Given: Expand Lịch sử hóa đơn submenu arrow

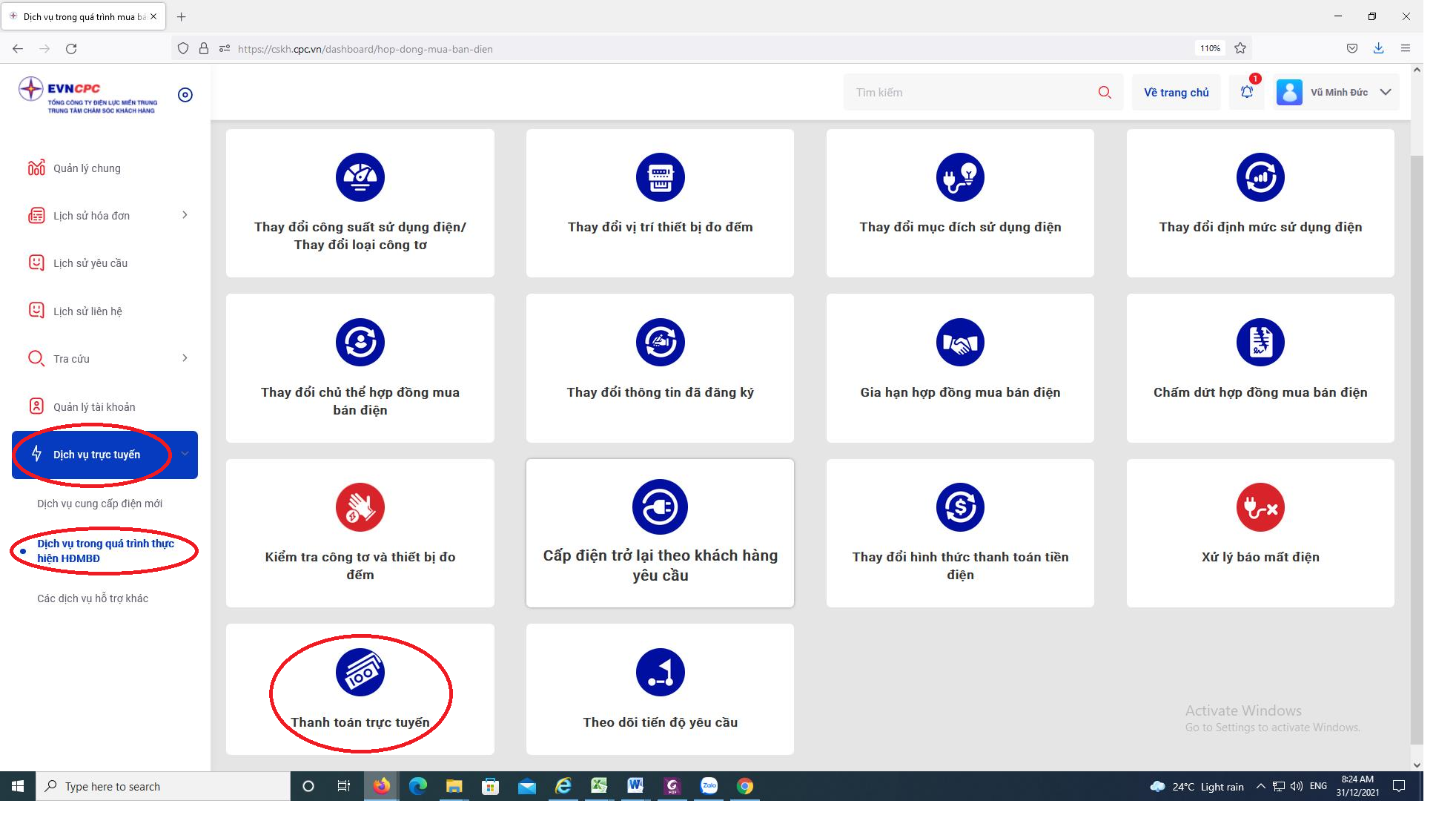Looking at the screenshot, I should pyautogui.click(x=185, y=215).
